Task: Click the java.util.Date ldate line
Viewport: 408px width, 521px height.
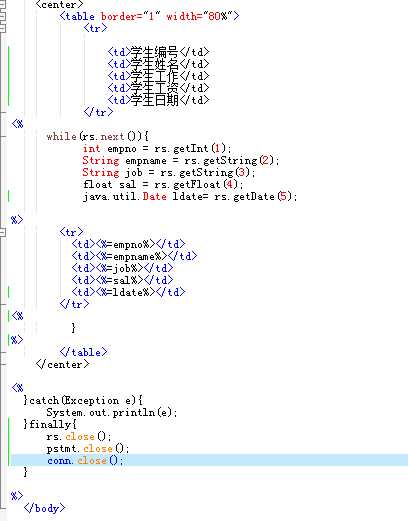Action: point(190,196)
